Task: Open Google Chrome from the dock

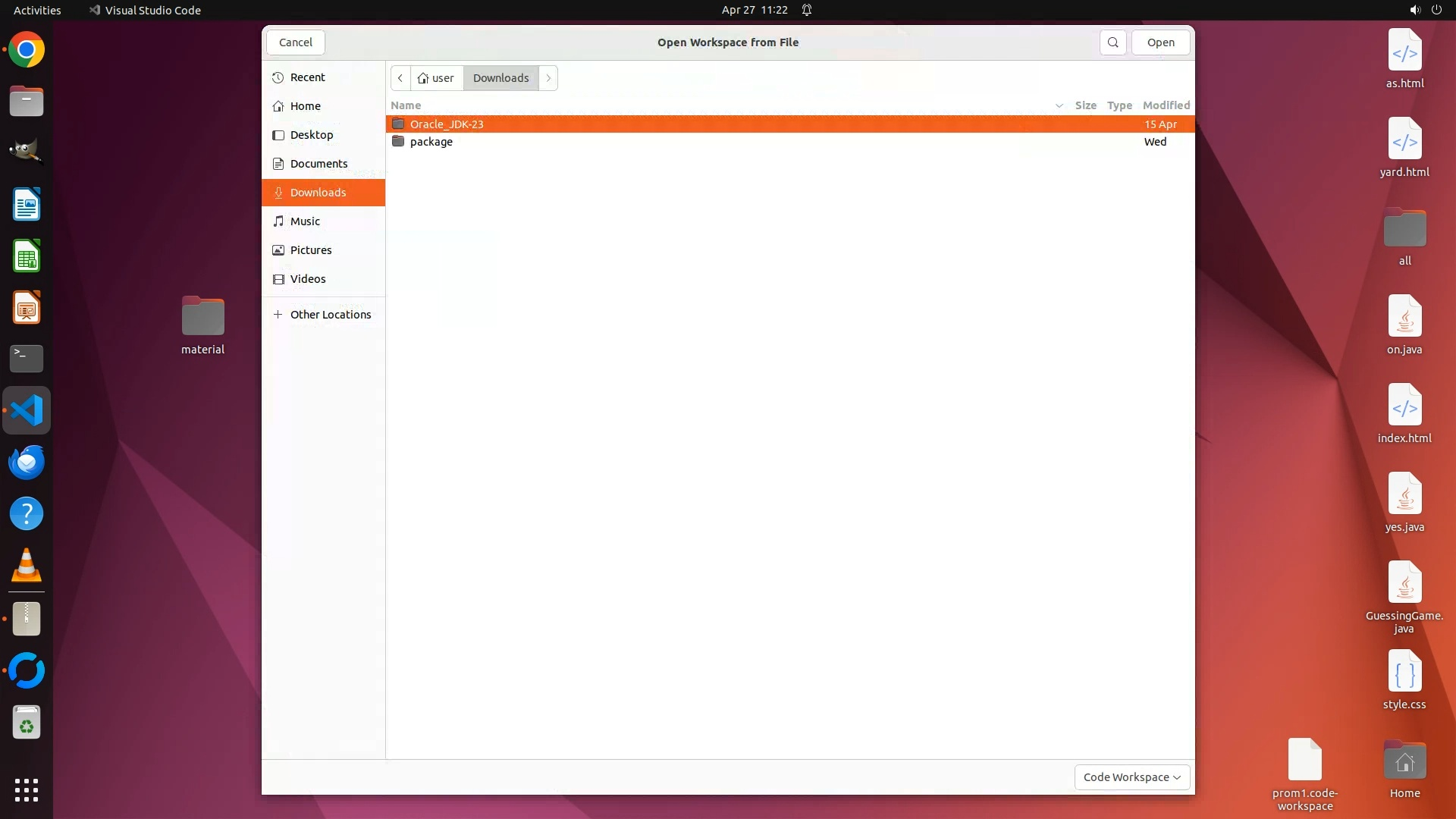Action: [x=27, y=51]
